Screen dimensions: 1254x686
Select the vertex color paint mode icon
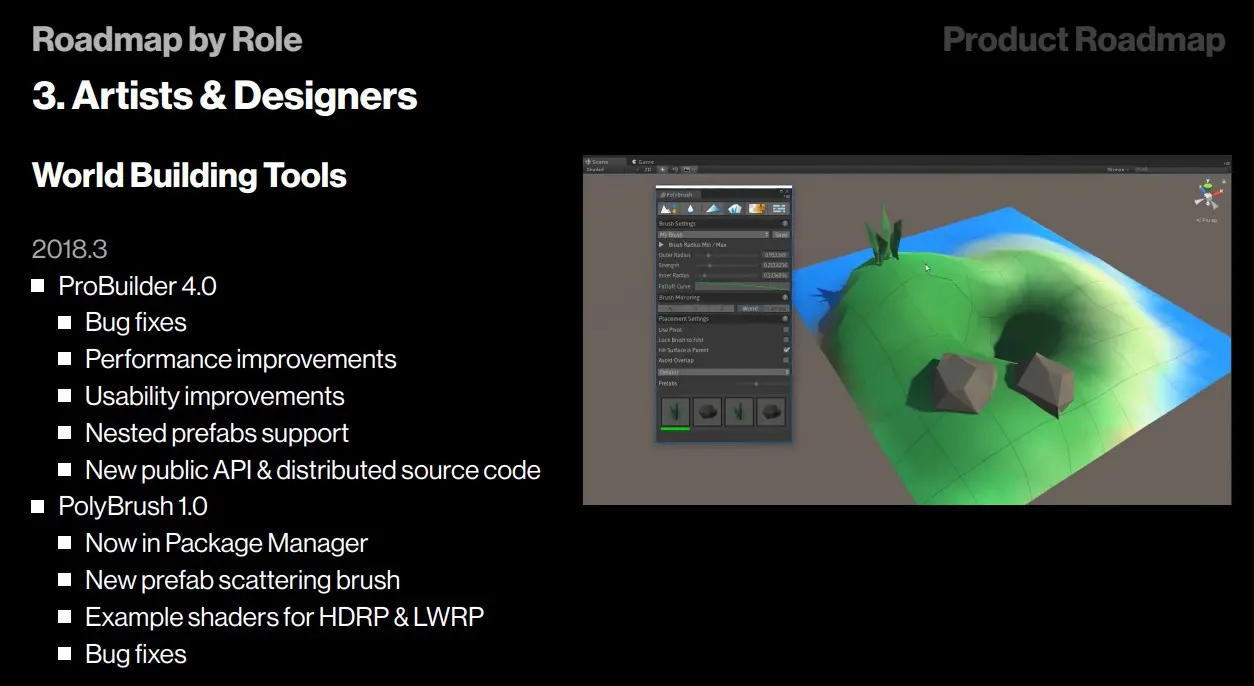click(x=713, y=209)
